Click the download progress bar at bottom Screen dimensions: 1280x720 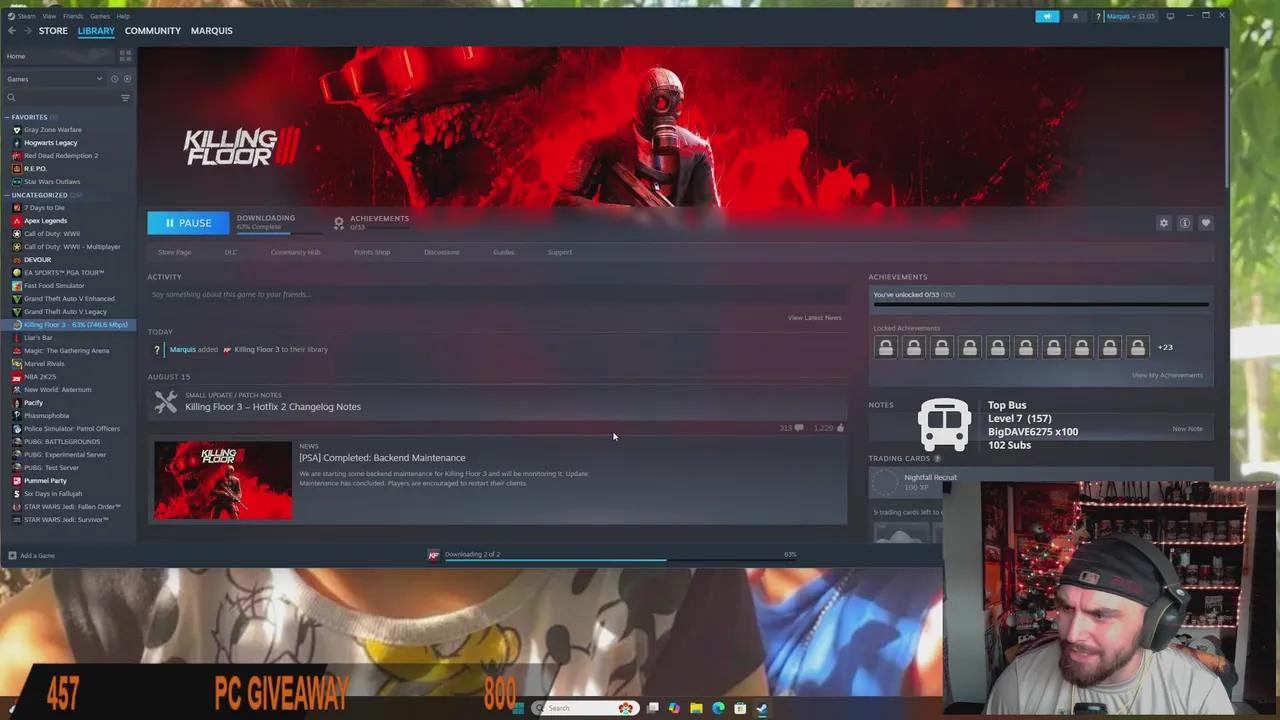pyautogui.click(x=621, y=560)
